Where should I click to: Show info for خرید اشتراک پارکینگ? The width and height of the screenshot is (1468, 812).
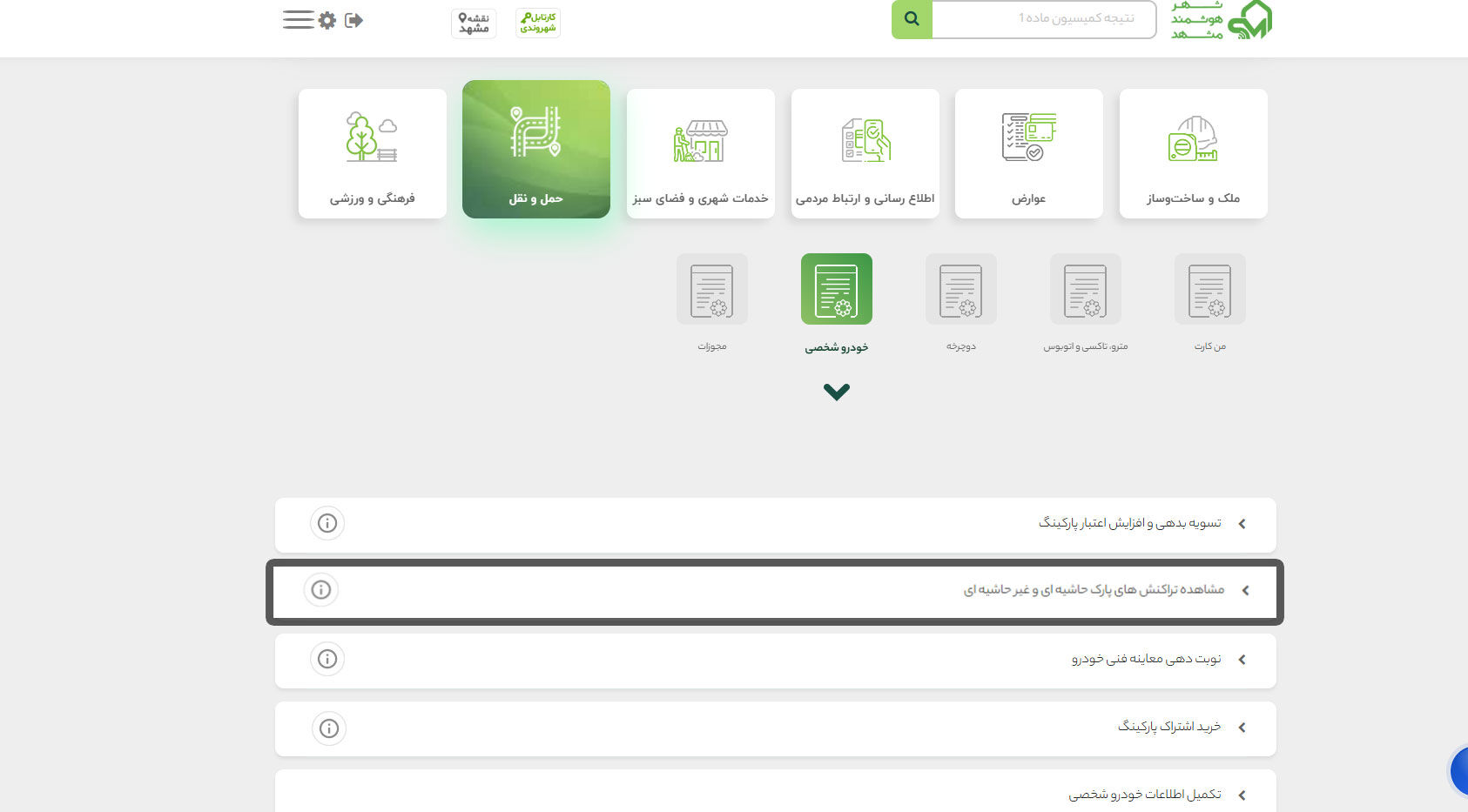point(329,728)
